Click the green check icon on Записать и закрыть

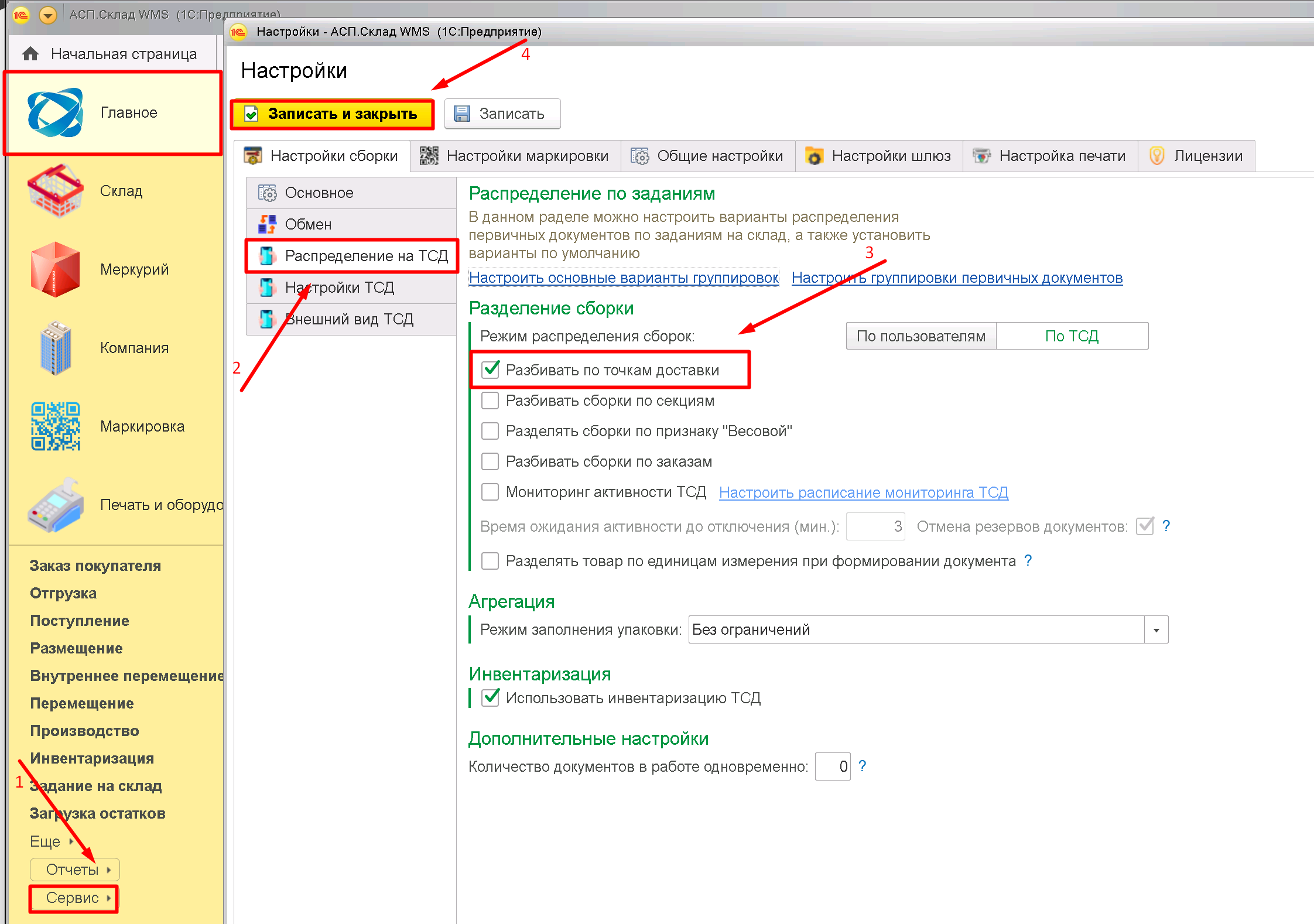tap(251, 114)
